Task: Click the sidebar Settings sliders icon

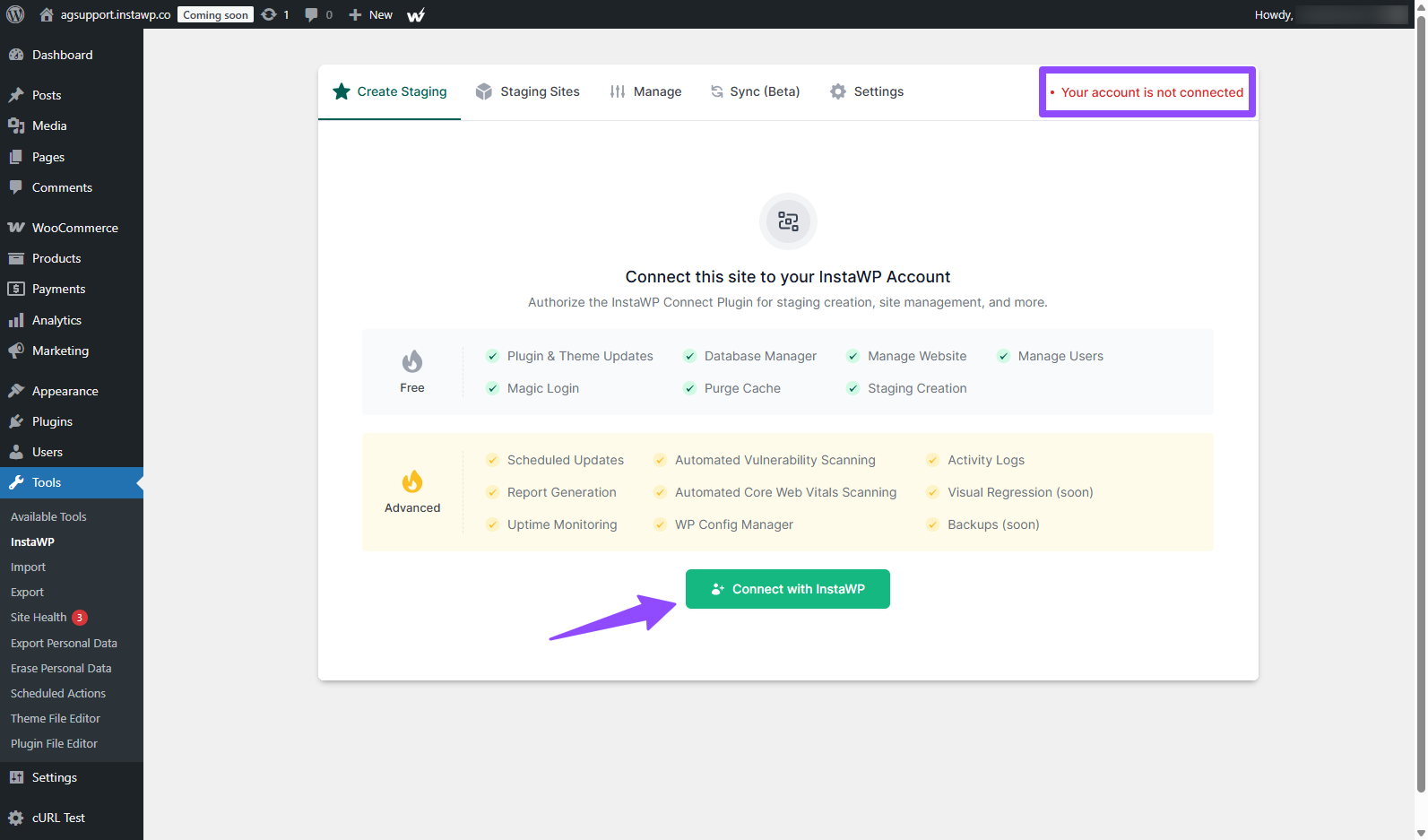Action: 16,777
